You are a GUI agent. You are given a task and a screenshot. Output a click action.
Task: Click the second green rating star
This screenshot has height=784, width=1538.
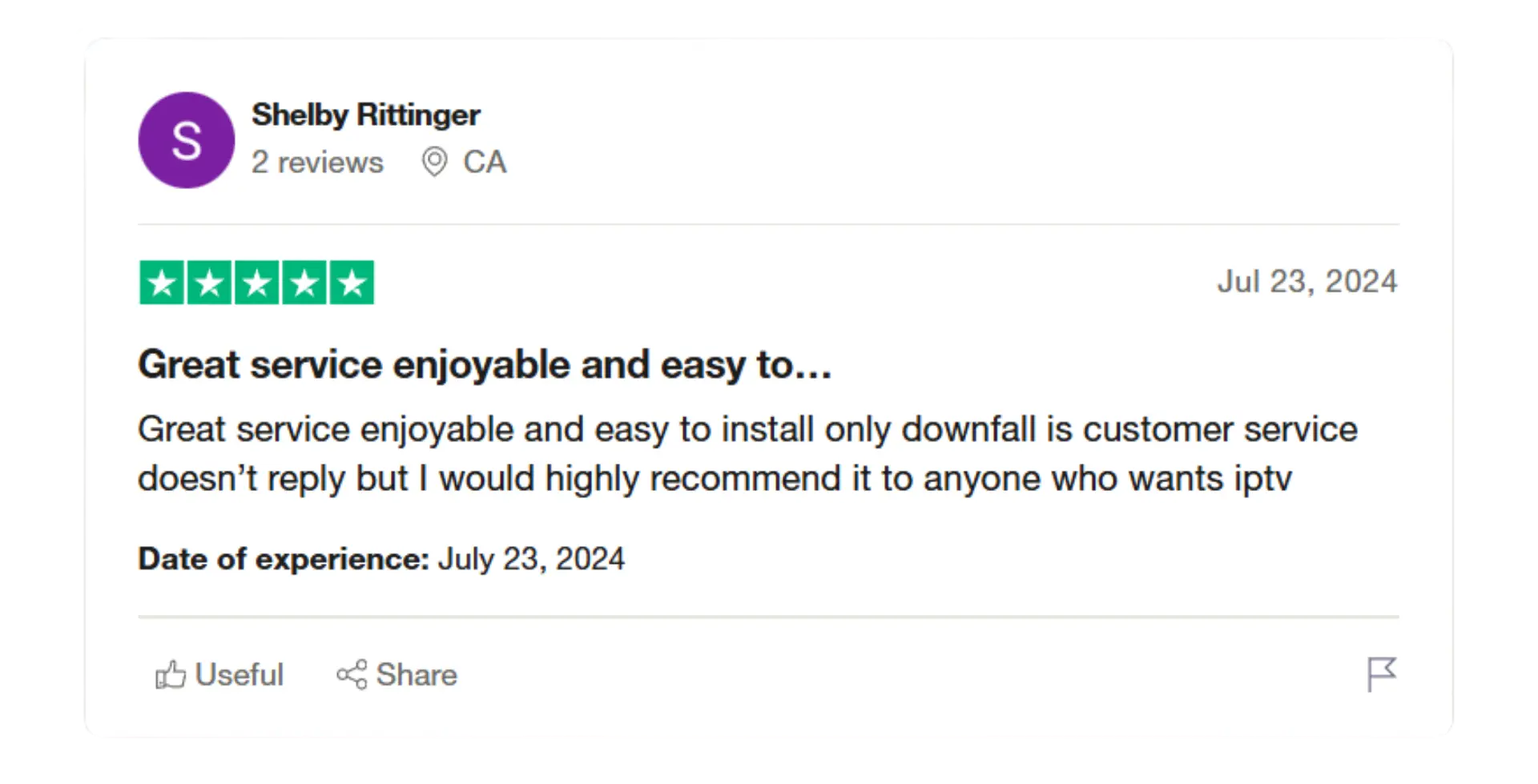209,283
